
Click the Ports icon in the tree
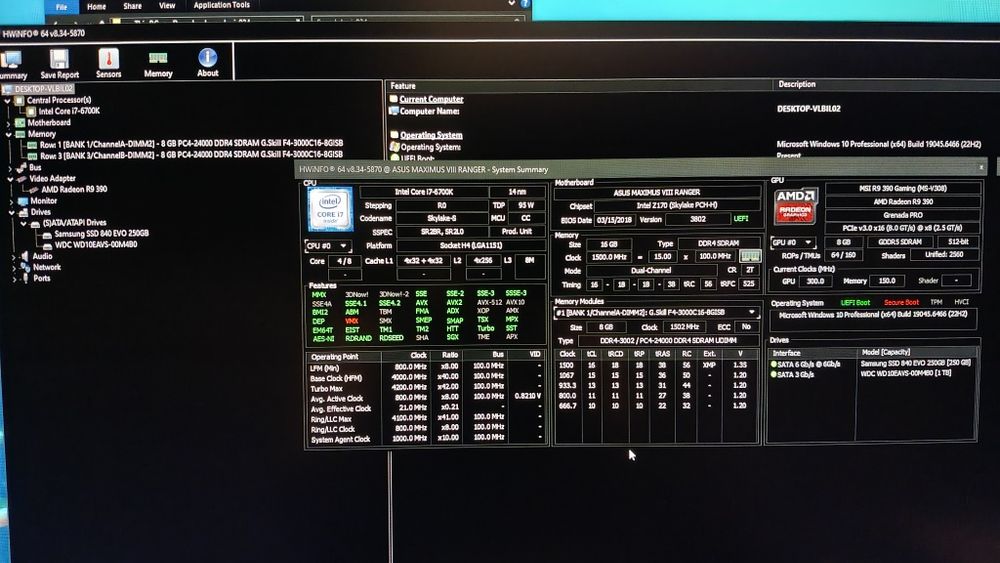click(x=26, y=279)
